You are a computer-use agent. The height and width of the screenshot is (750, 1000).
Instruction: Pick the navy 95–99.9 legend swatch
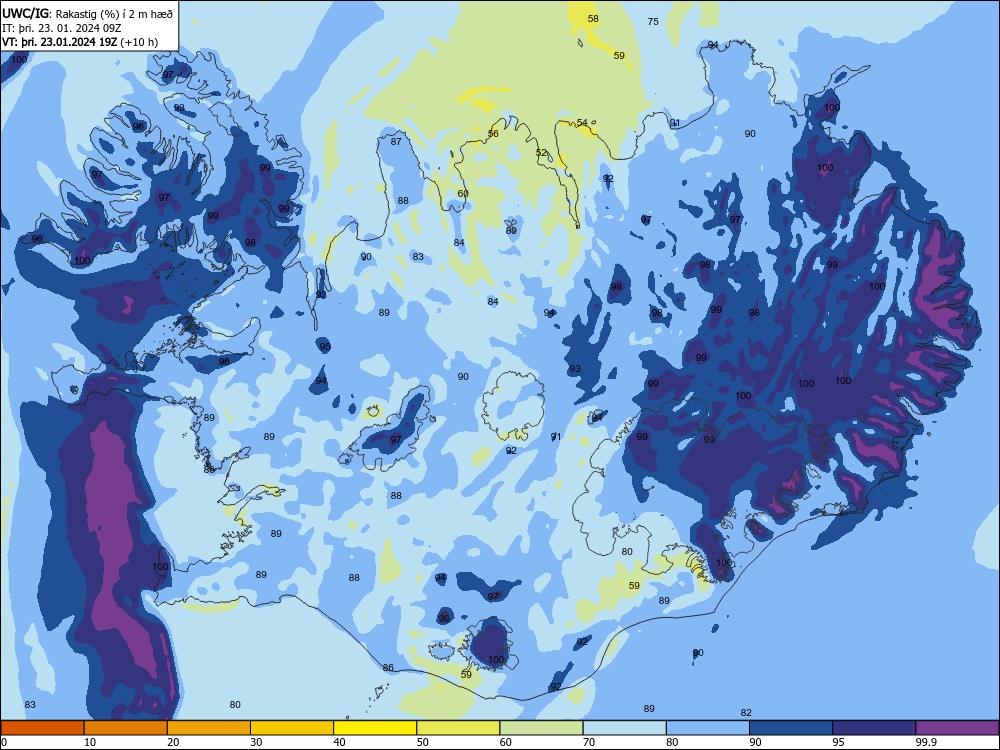[x=874, y=728]
